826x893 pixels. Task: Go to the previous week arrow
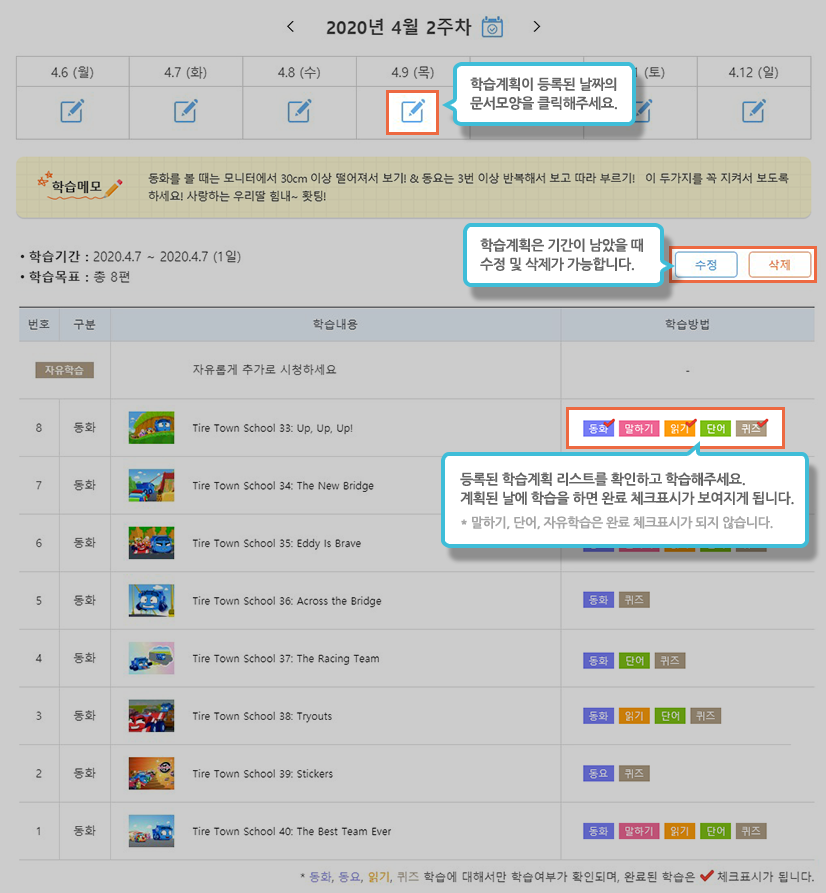[291, 27]
